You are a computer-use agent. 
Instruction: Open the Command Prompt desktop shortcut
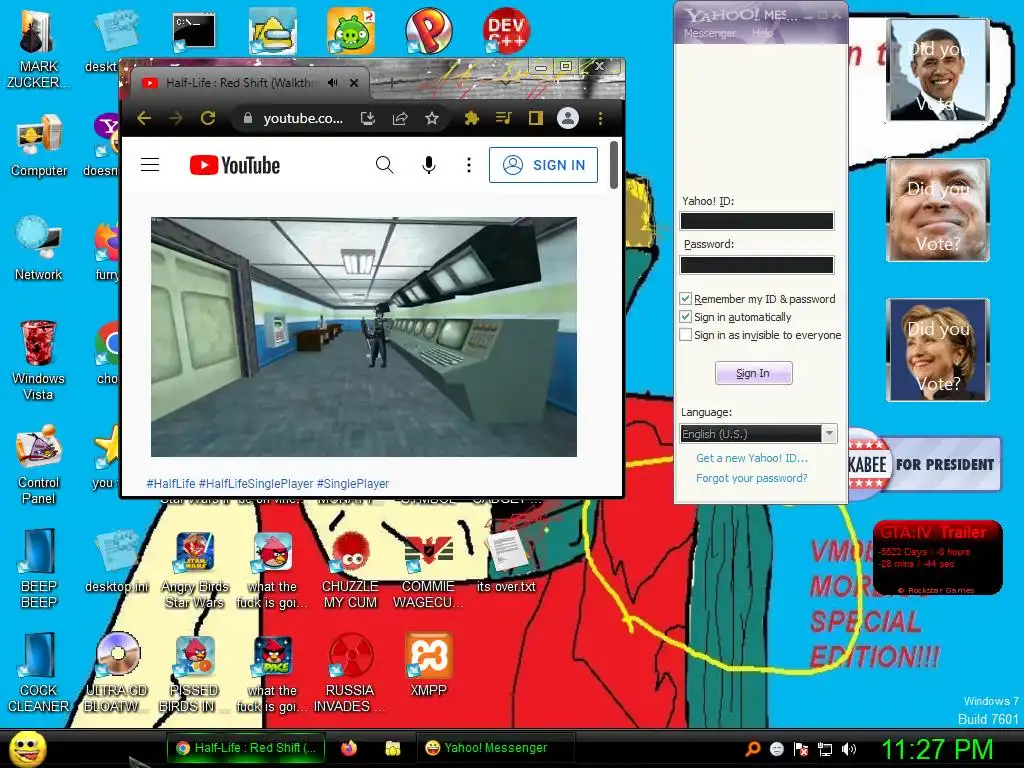pyautogui.click(x=194, y=33)
